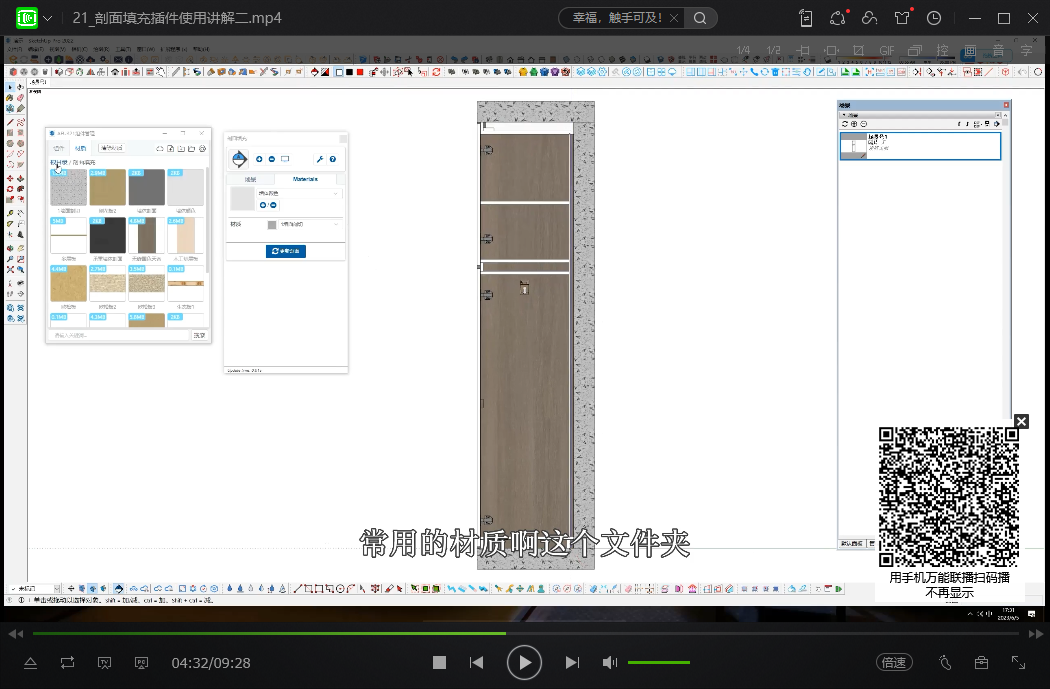Enter fullscreen mode

pyautogui.click(x=1019, y=662)
